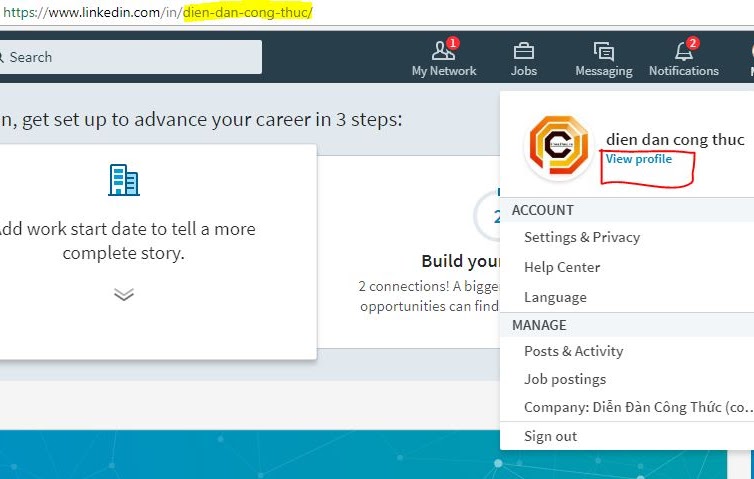Click Sign out
754x479 pixels.
coord(550,436)
